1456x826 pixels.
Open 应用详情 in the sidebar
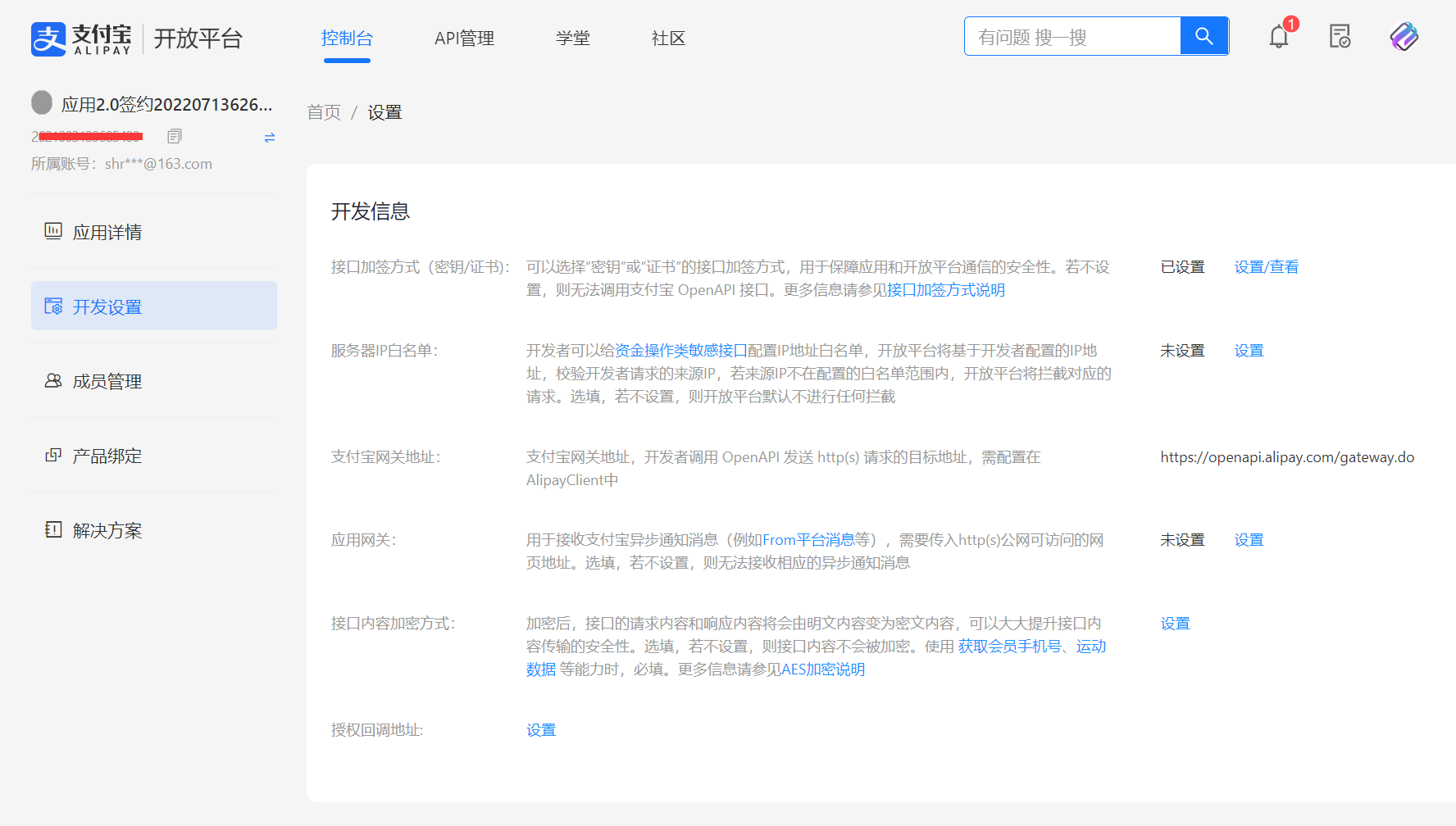point(107,232)
